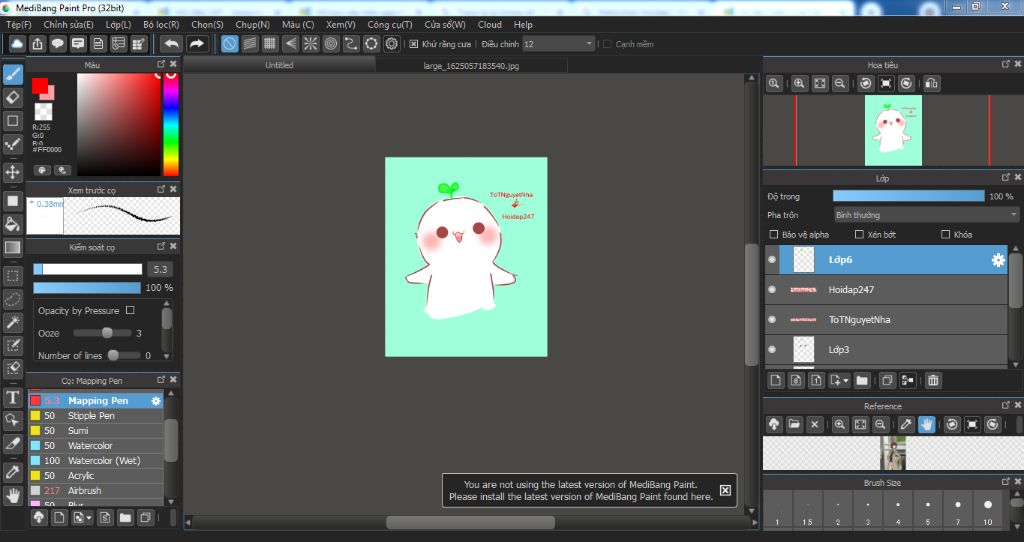The width and height of the screenshot is (1024, 542).
Task: Open Mapping Pen brush settings gear
Action: coord(155,401)
